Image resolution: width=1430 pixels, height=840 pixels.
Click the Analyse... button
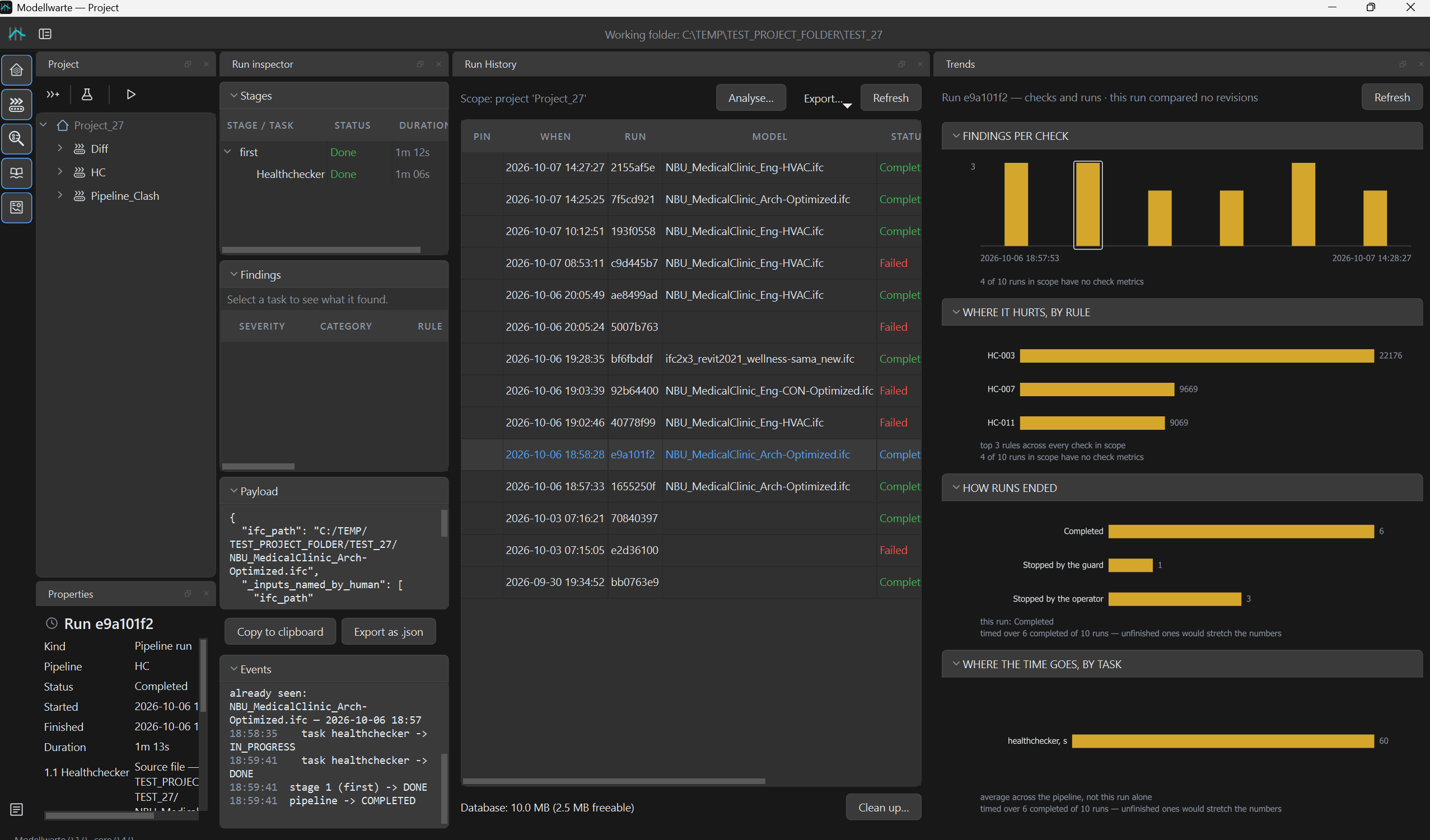(x=750, y=98)
